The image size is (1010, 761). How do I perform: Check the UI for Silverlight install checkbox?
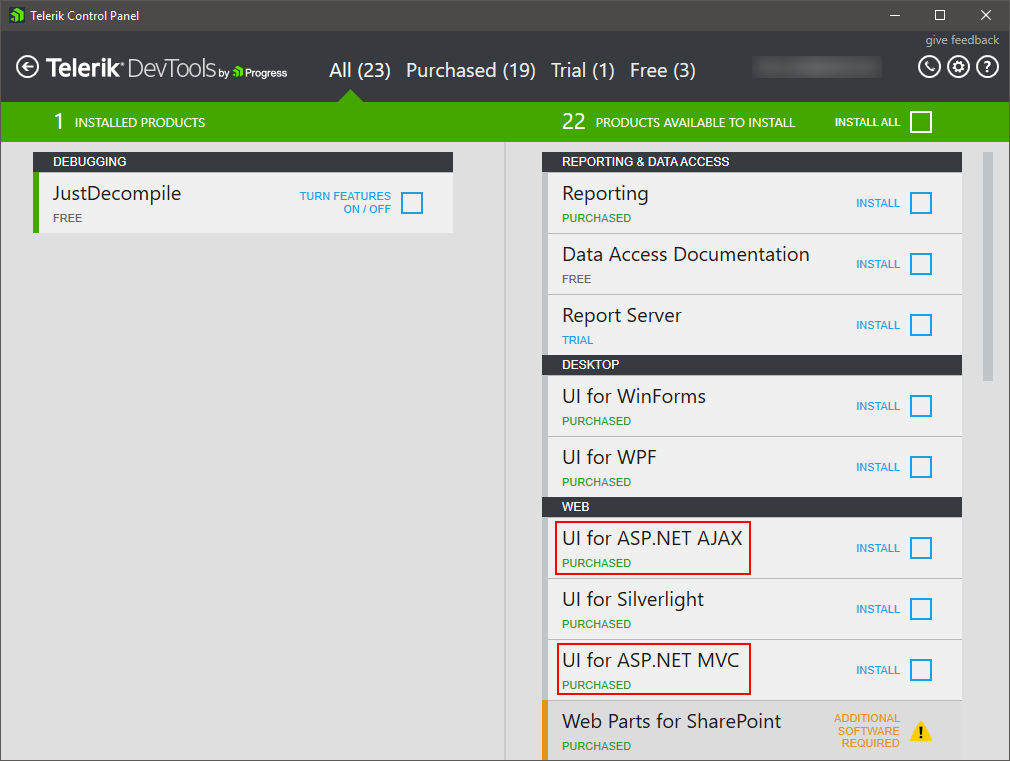pos(921,609)
